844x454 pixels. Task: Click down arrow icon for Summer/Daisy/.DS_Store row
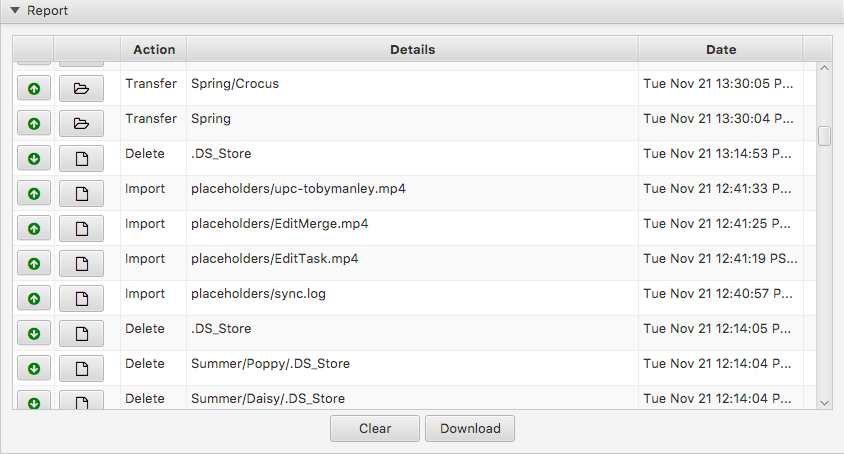pyautogui.click(x=34, y=402)
